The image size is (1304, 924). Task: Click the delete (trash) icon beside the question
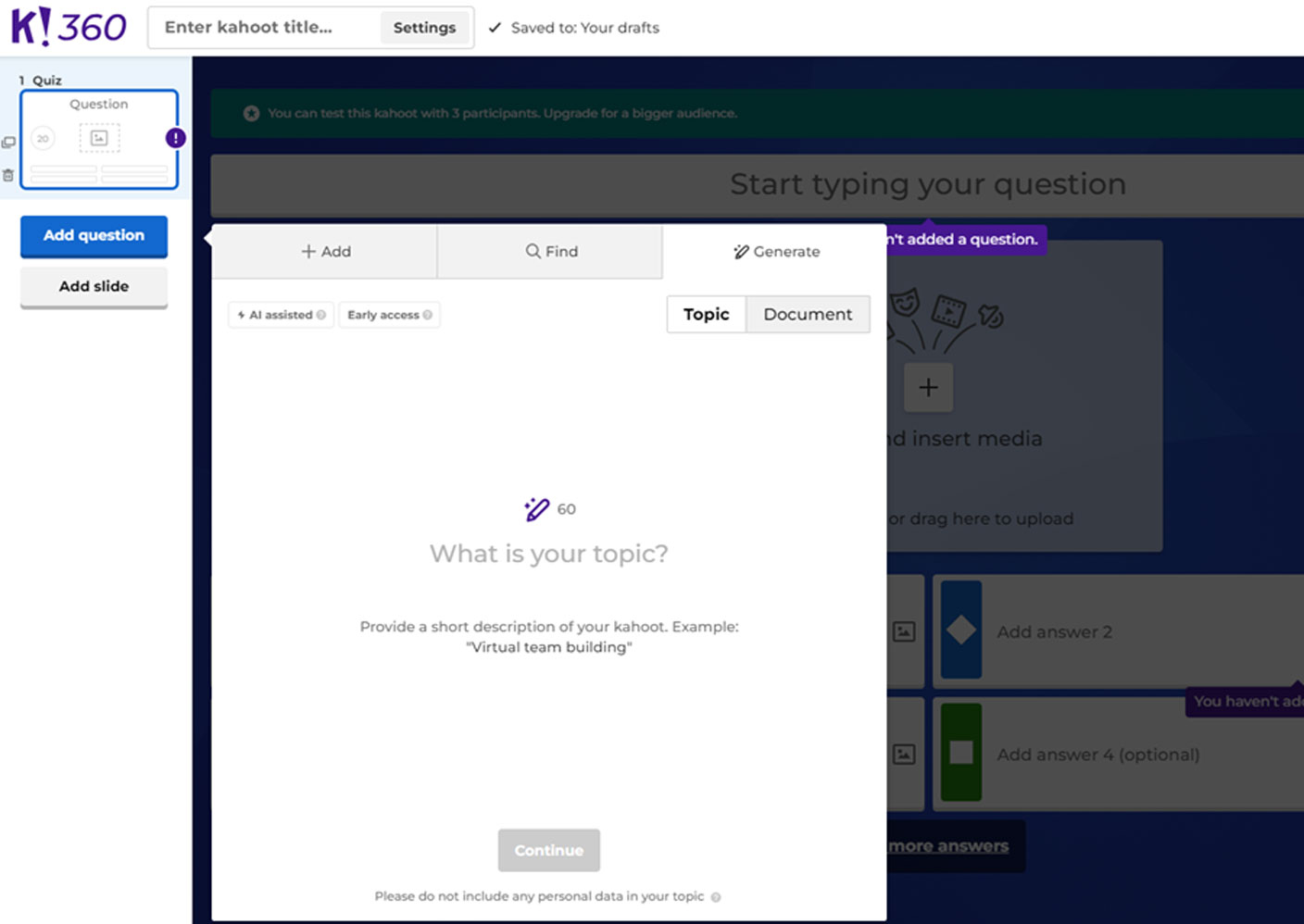tap(8, 174)
